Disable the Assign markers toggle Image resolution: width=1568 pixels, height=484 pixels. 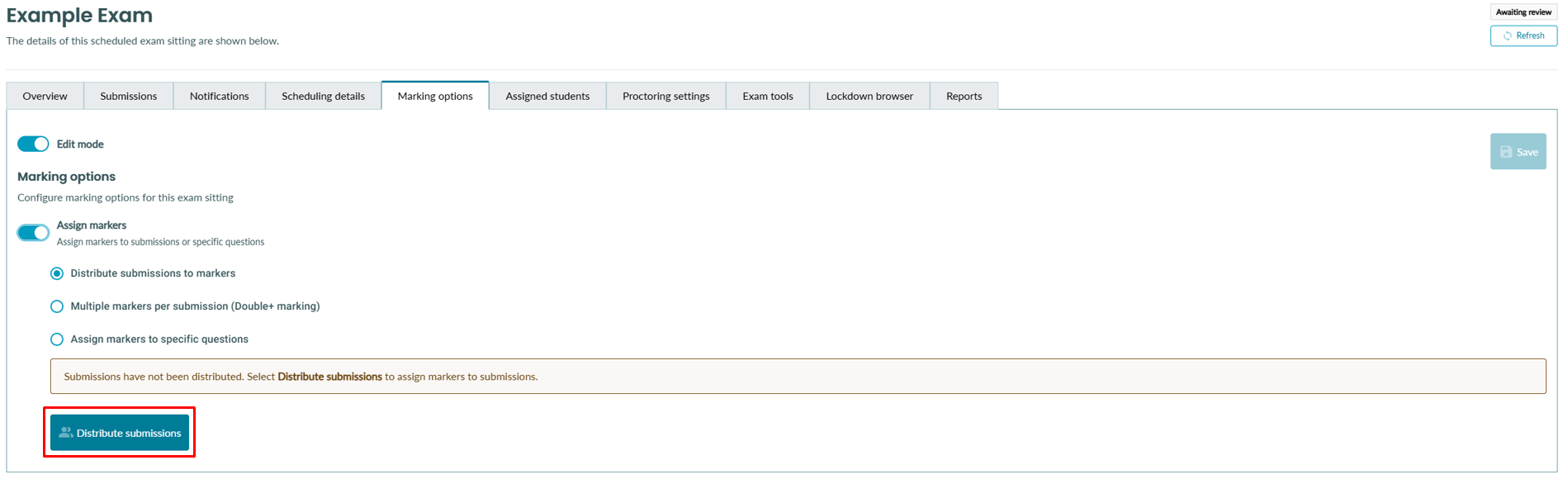tap(33, 233)
